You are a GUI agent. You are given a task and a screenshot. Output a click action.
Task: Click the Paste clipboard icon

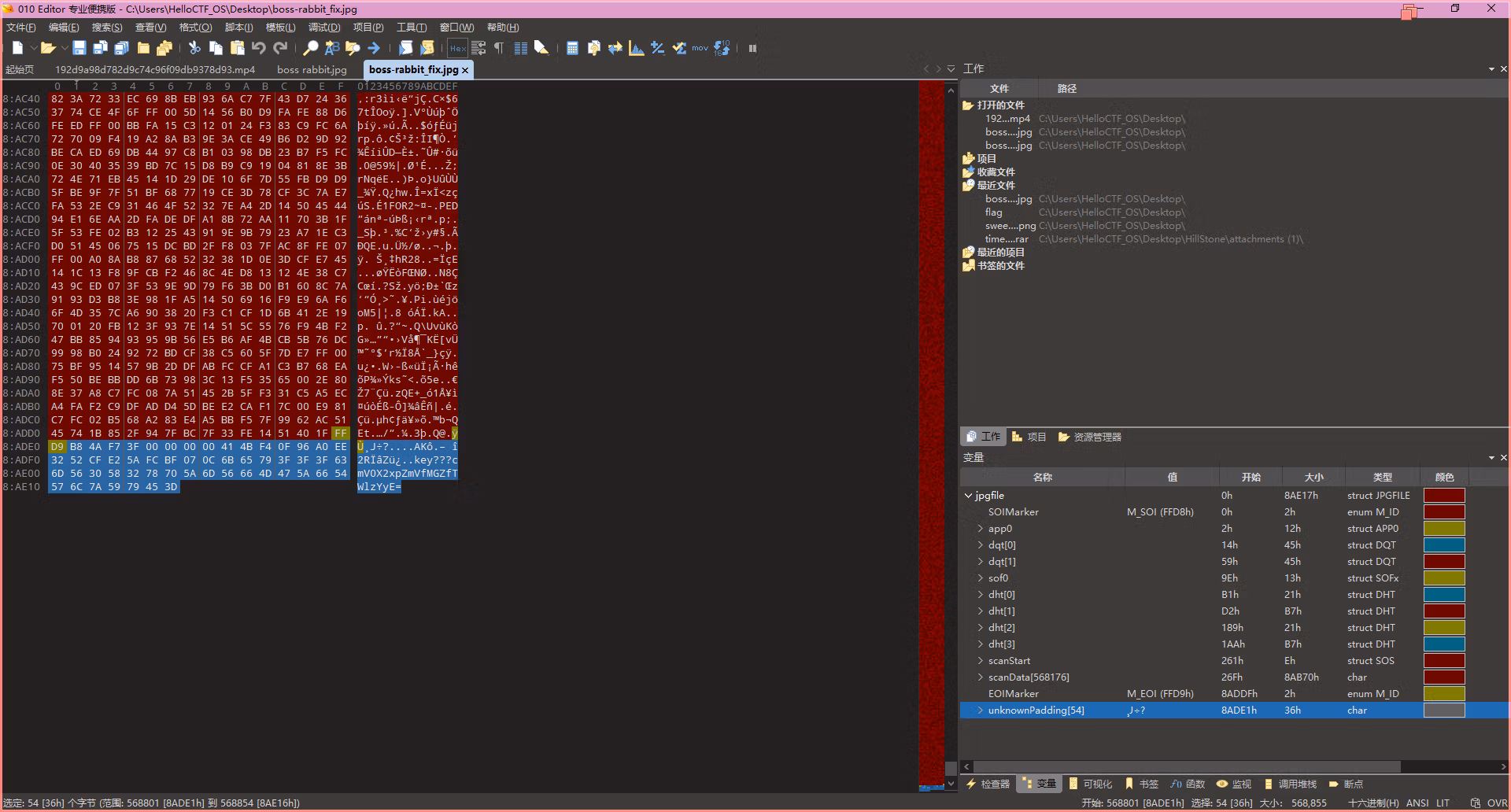click(x=237, y=48)
